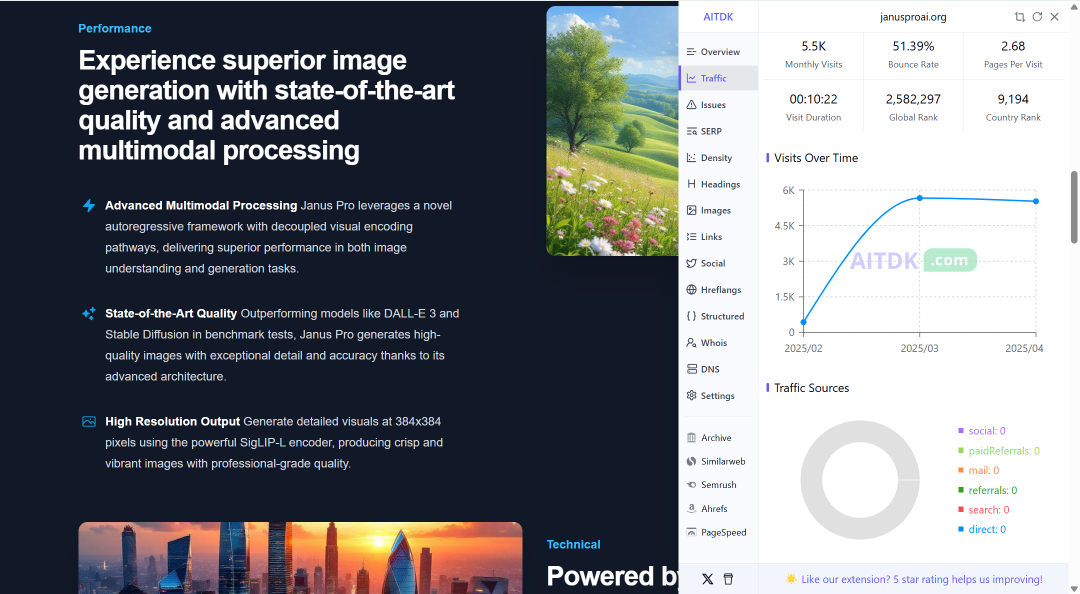Click the Advanced Multimodal Processing bold text
1080x594 pixels.
[x=201, y=205]
